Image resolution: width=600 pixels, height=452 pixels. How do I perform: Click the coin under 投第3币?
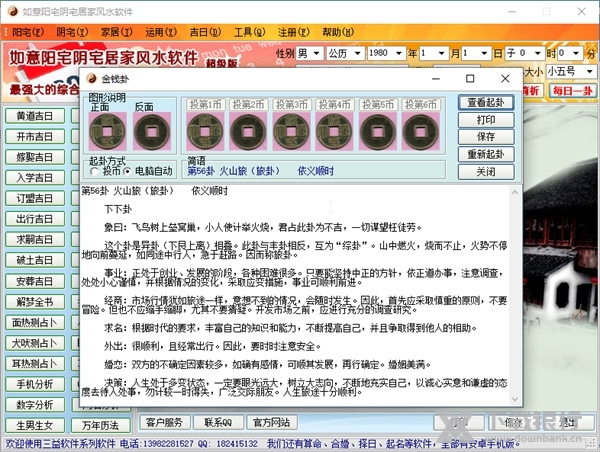(x=291, y=131)
